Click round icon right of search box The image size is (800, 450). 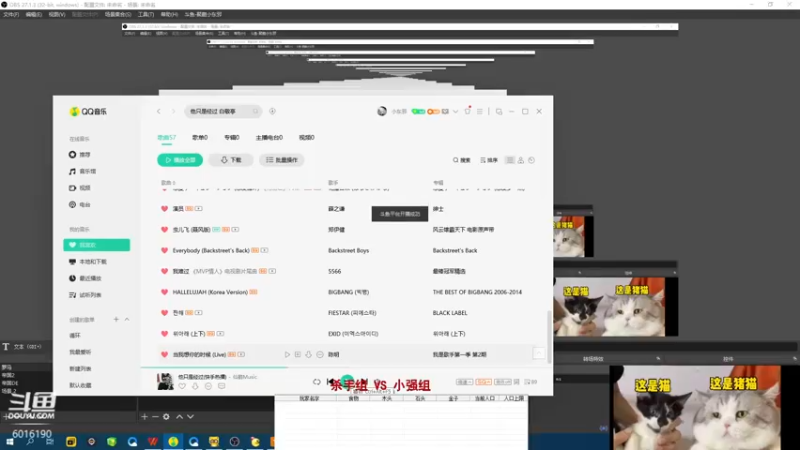coord(272,111)
